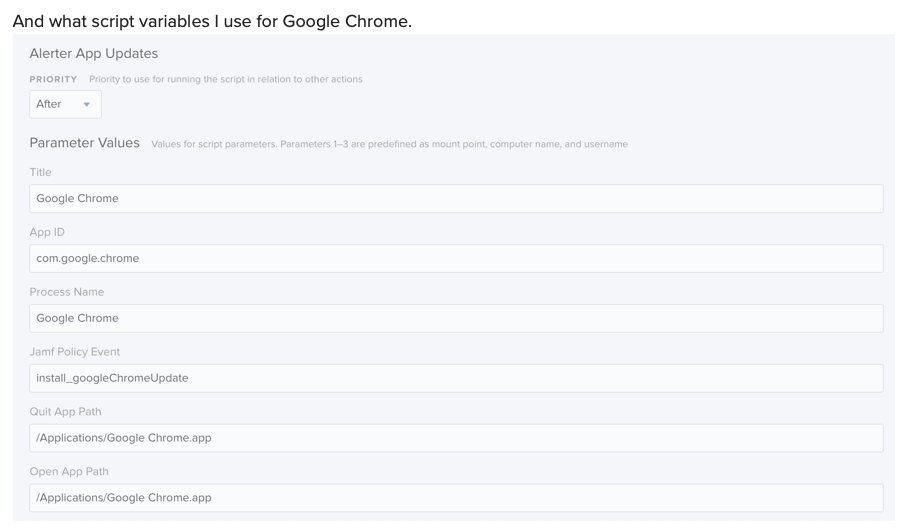908x532 pixels.
Task: Click the Process Name input field
Action: pyautogui.click(x=456, y=318)
